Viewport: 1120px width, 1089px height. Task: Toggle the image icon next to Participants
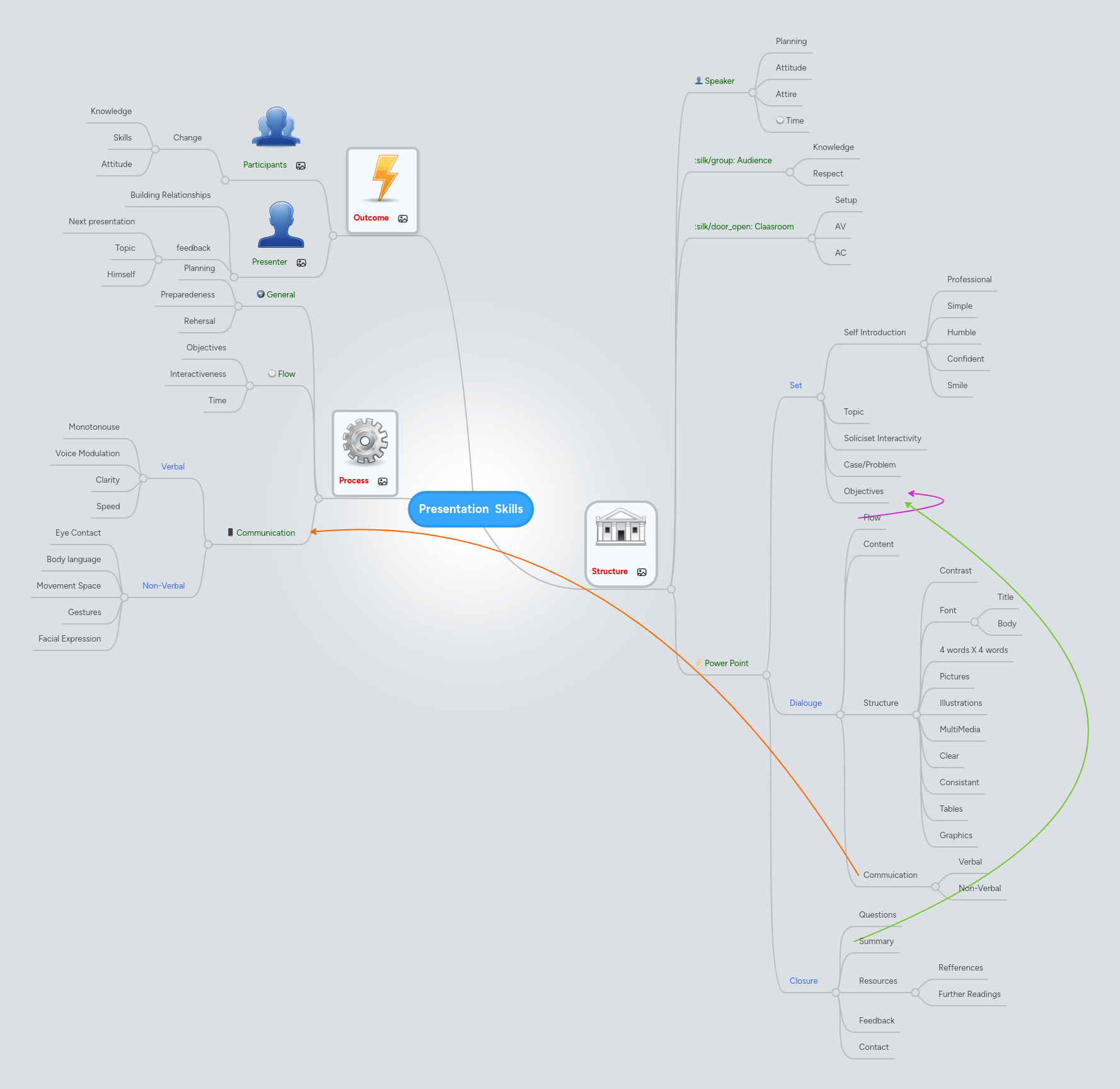[301, 165]
